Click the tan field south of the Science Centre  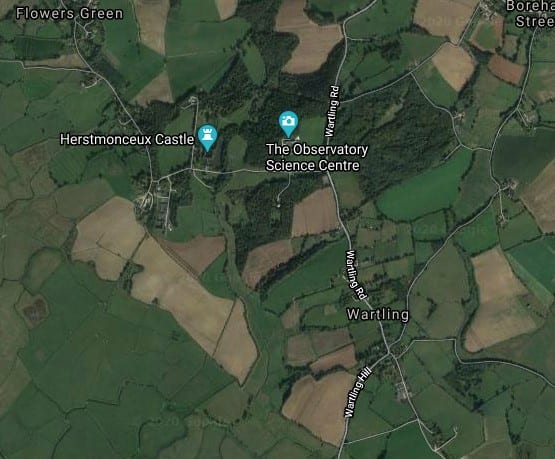[315, 212]
